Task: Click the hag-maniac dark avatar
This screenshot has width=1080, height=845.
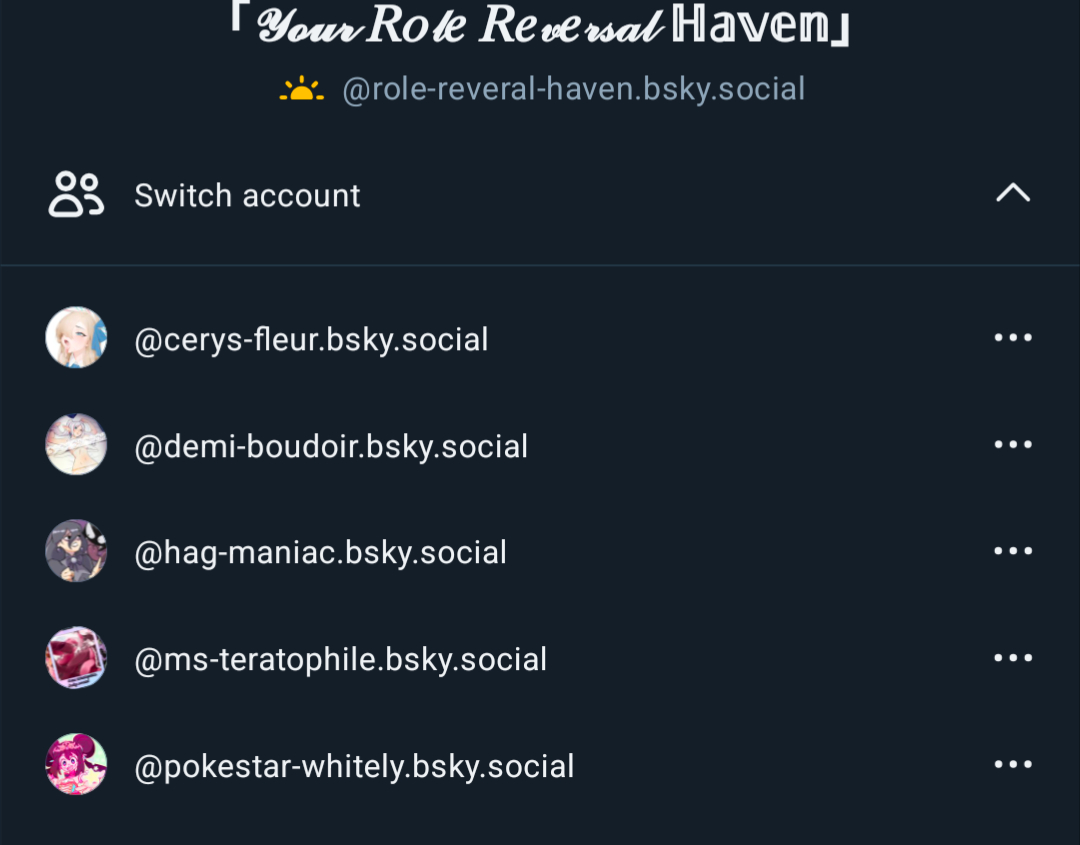Action: pos(76,551)
